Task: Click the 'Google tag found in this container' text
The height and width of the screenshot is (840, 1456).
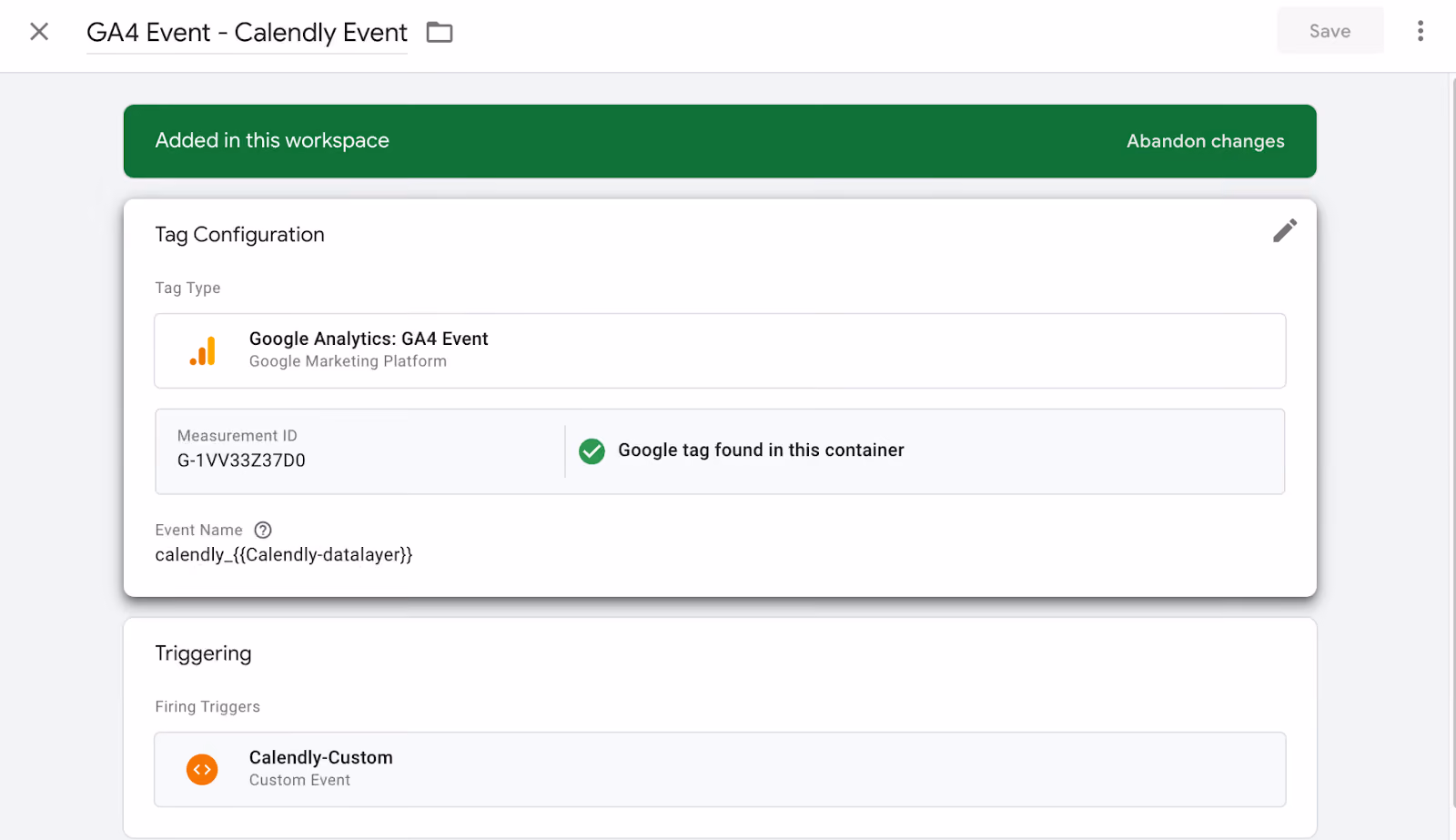Action: [761, 450]
